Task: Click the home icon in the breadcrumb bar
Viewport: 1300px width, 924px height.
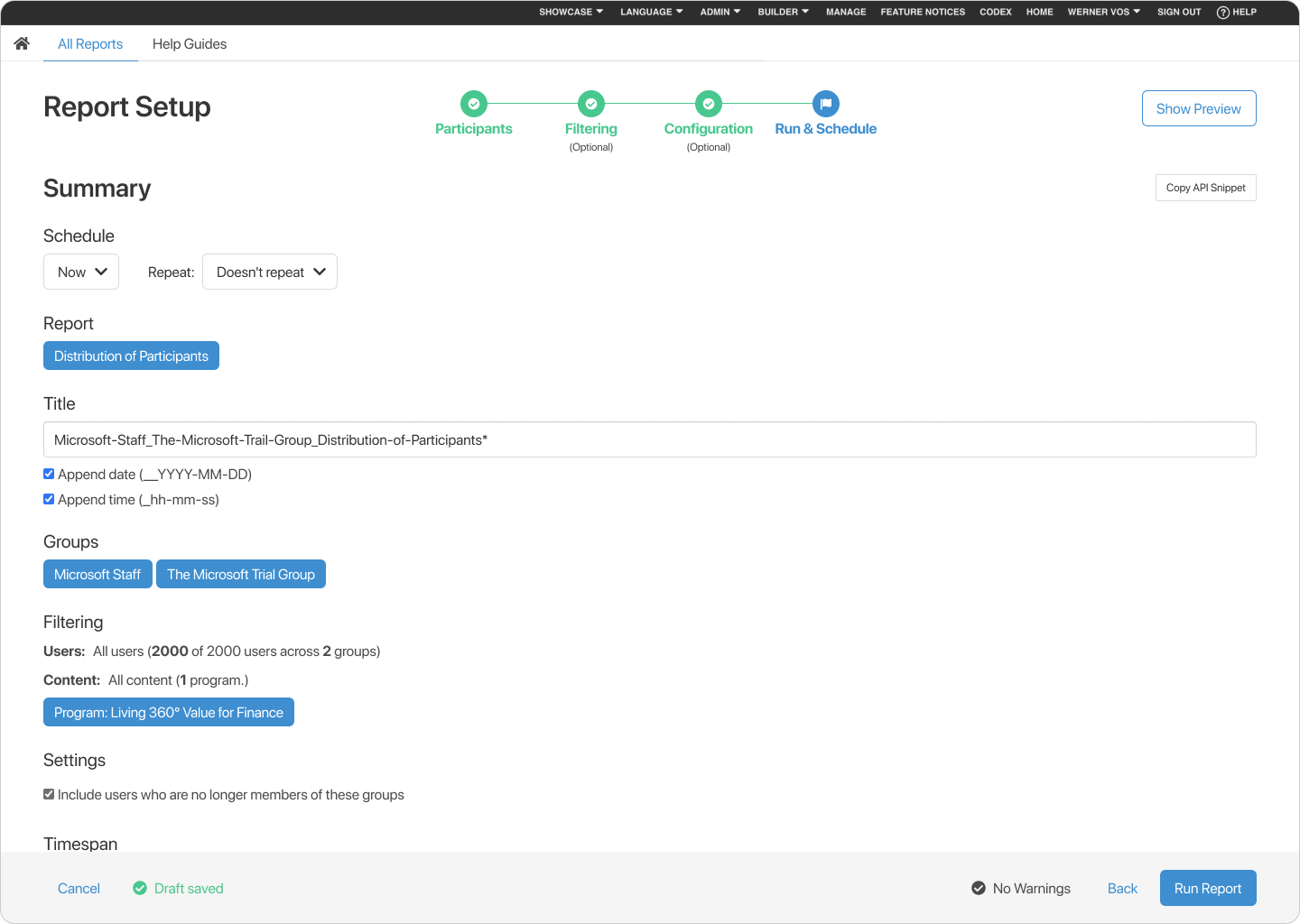Action: coord(21,42)
